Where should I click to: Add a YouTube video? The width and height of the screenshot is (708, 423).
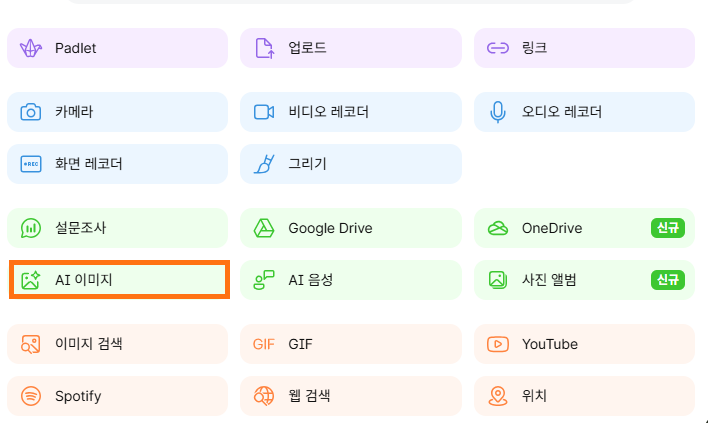(x=584, y=344)
